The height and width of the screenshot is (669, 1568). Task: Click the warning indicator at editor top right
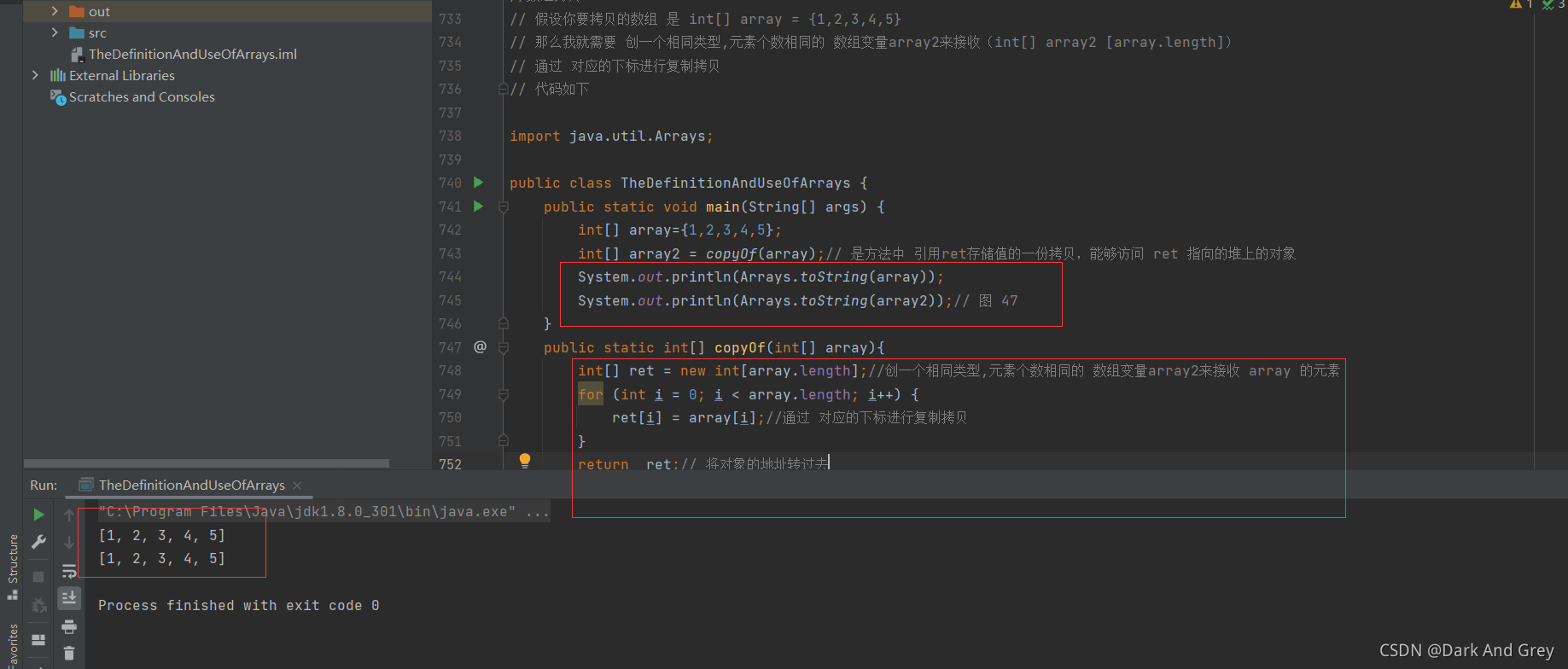pyautogui.click(x=1516, y=4)
